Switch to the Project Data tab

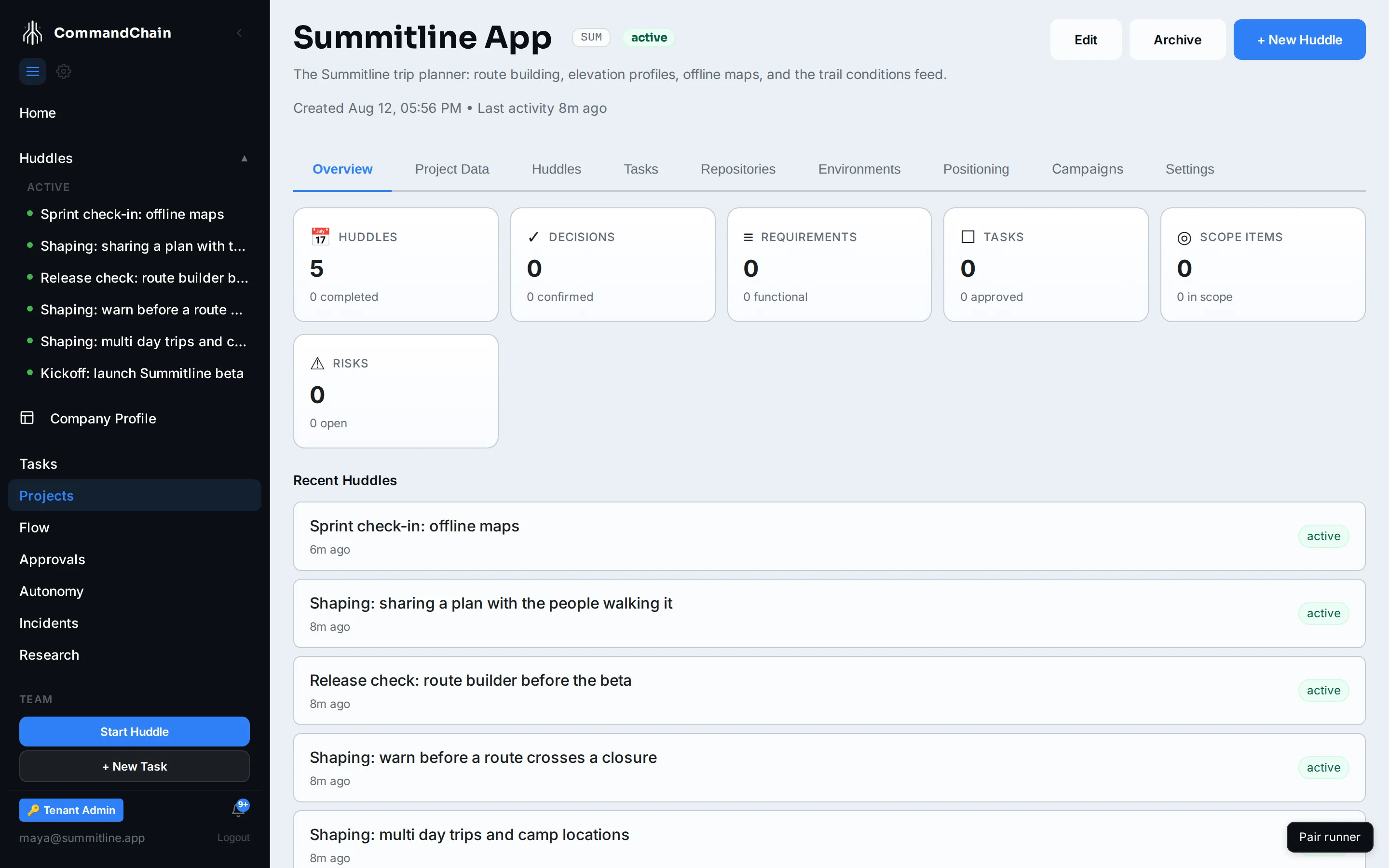[452, 169]
